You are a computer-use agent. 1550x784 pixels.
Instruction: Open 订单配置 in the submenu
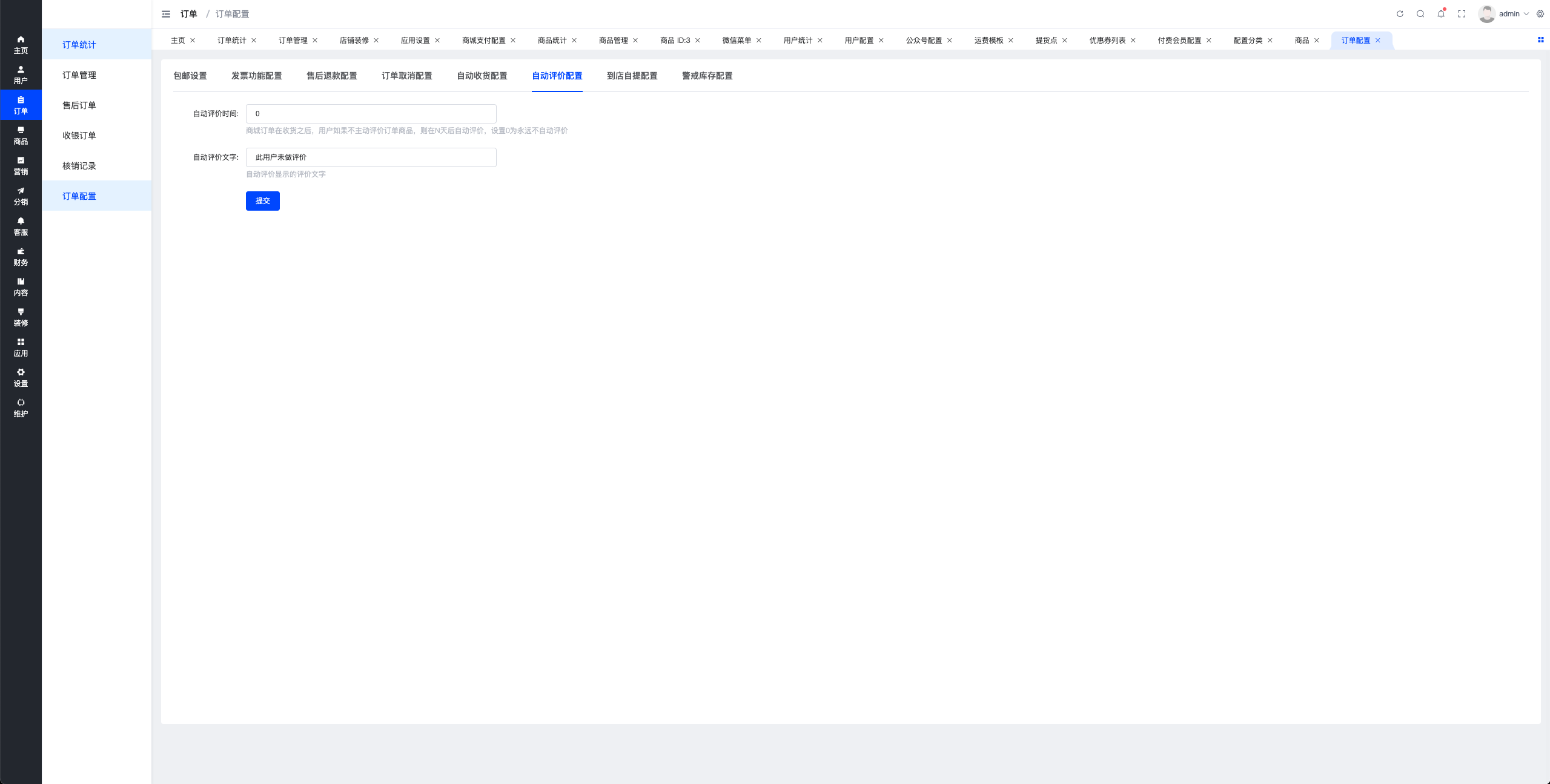(97, 196)
